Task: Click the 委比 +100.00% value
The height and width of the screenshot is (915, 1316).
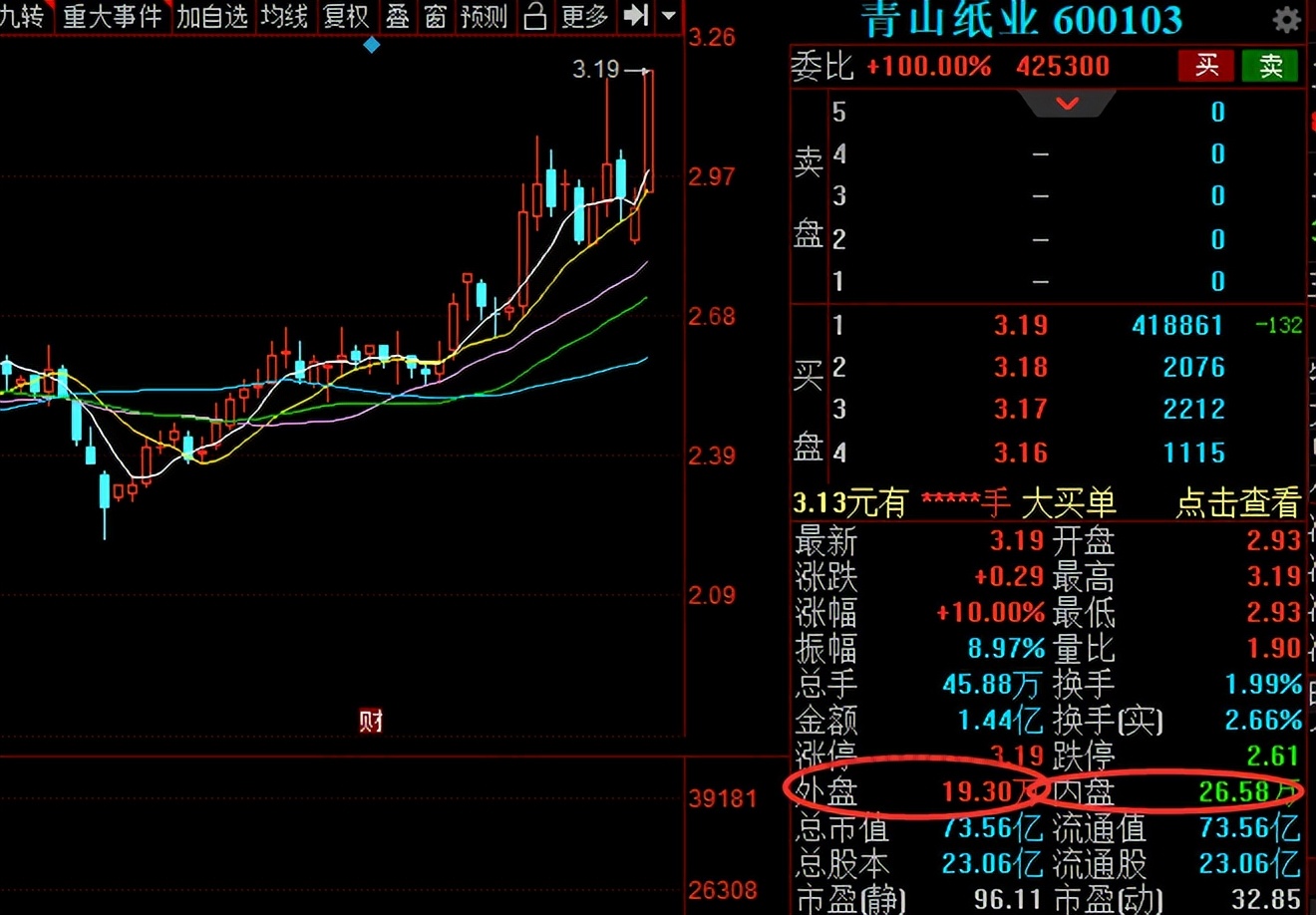Action: (x=929, y=67)
